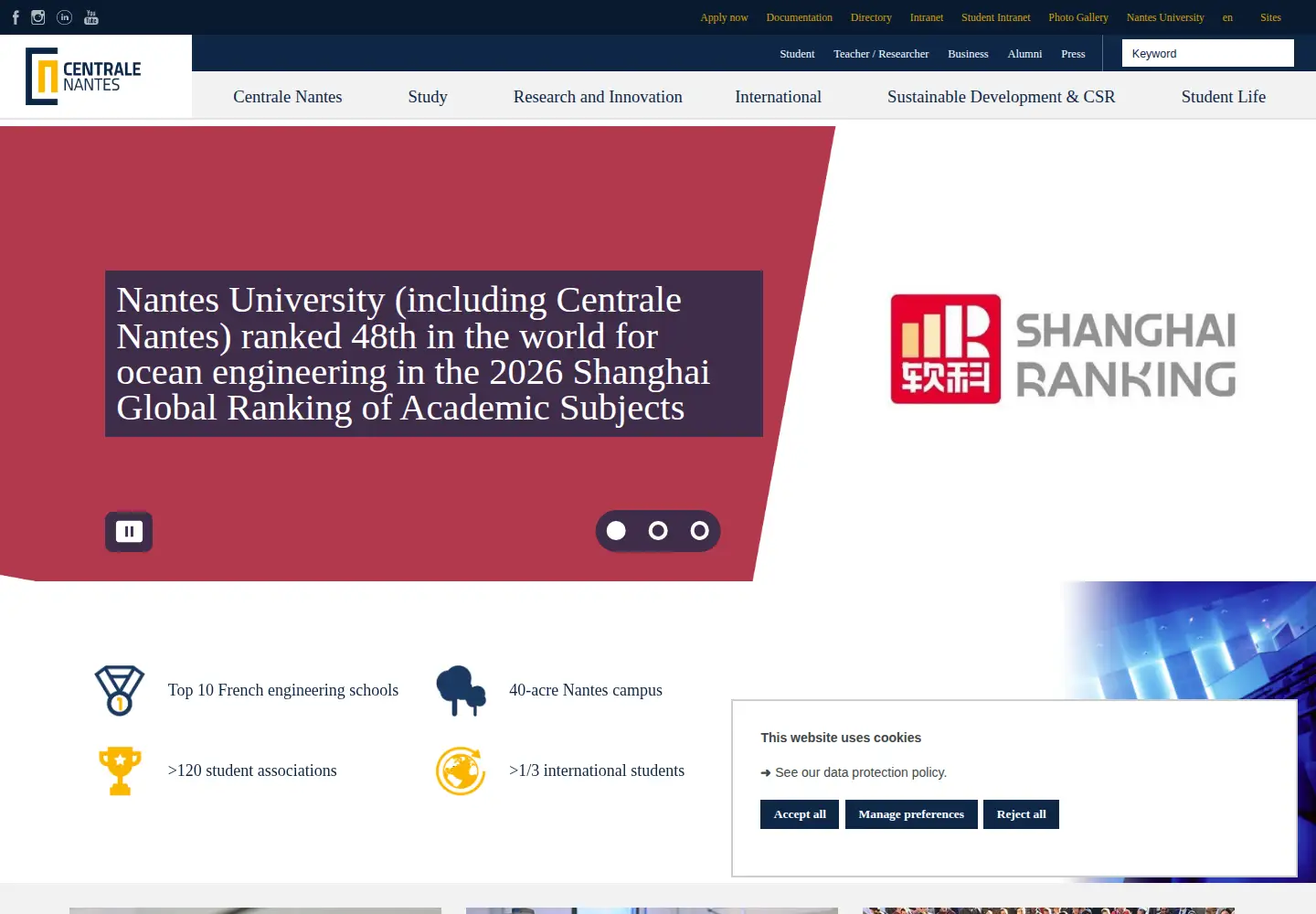This screenshot has width=1316, height=914.
Task: Select the first carousel slide dot
Action: point(617,531)
